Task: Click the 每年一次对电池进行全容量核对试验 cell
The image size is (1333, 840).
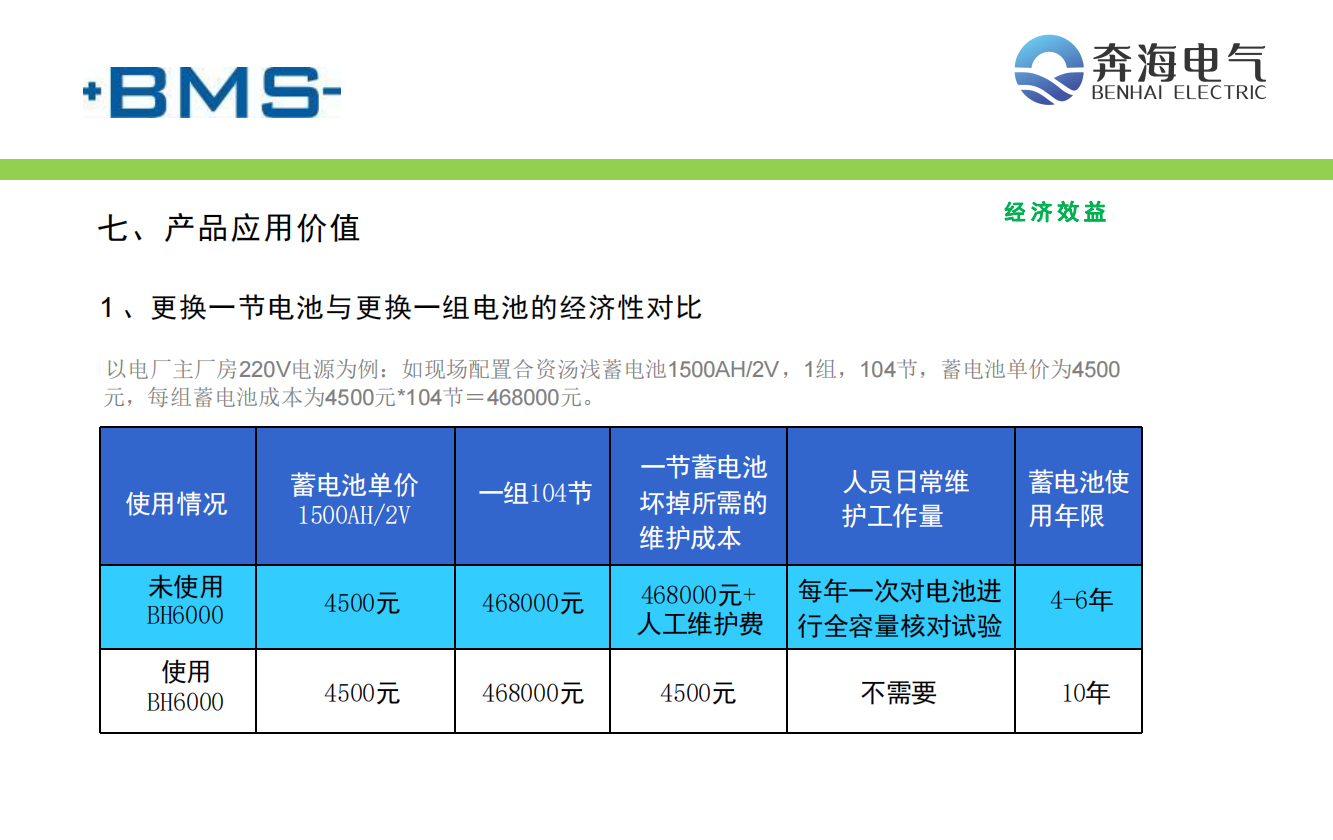Action: [901, 609]
